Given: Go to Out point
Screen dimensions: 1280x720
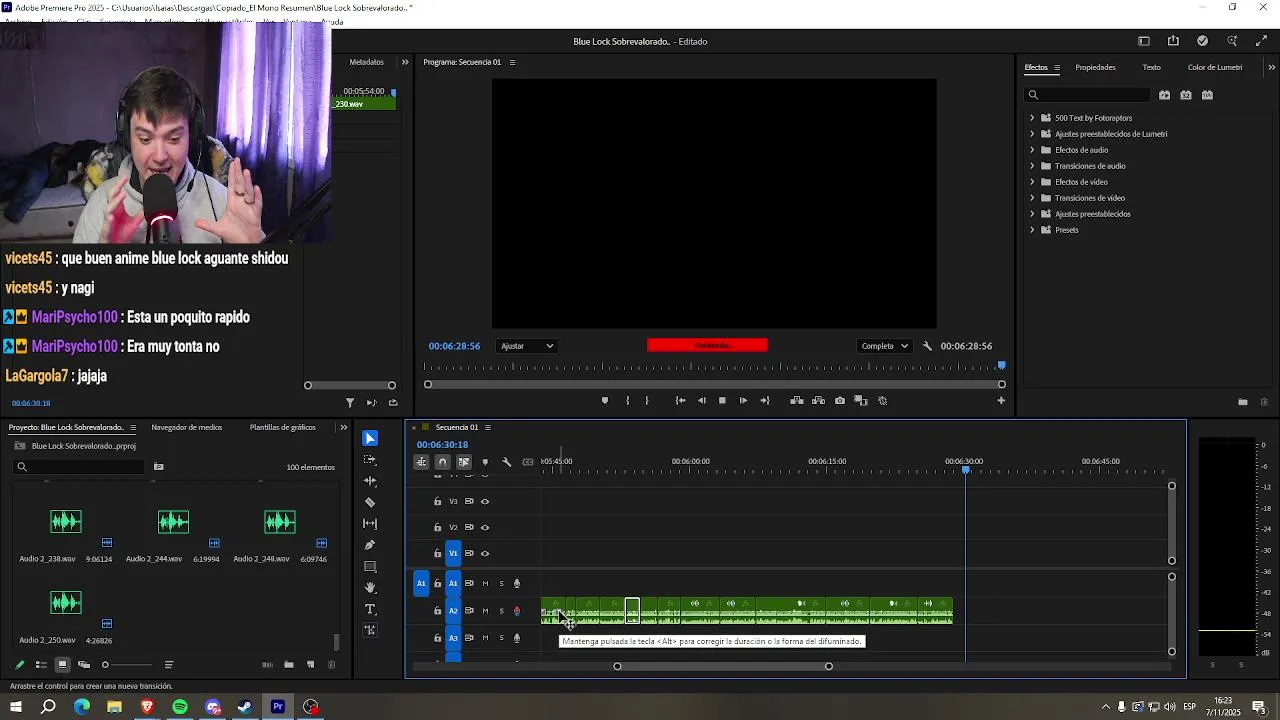Looking at the screenshot, I should coord(765,401).
